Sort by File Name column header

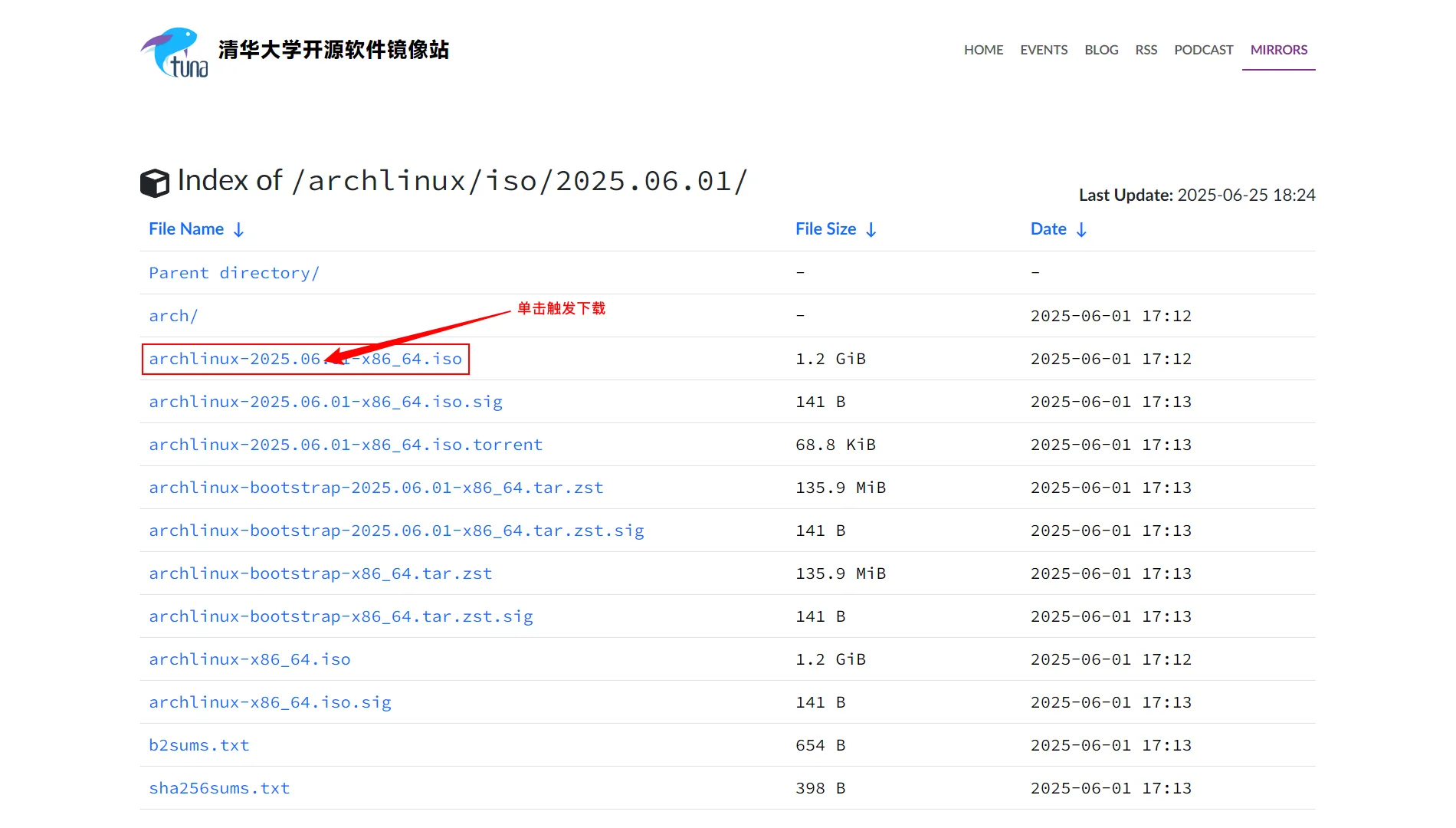[x=186, y=229]
